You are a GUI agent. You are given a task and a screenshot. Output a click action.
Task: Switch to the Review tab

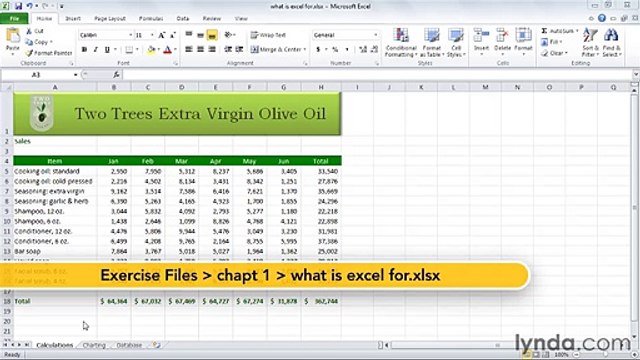[x=212, y=18]
